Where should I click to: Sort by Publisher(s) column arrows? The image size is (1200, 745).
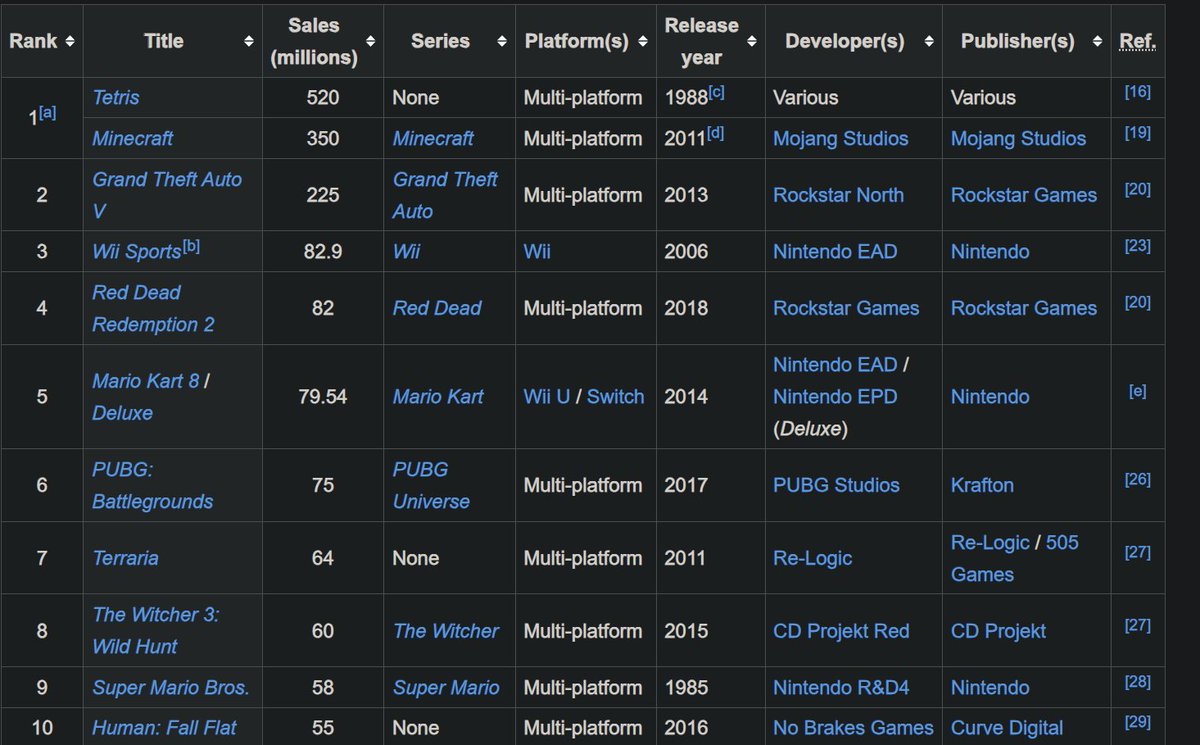(x=1097, y=41)
